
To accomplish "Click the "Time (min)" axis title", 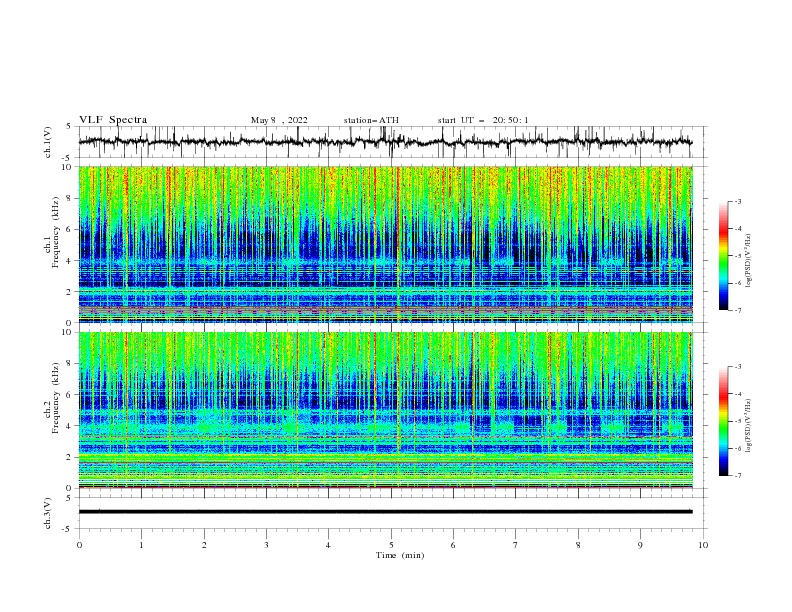I will (400, 555).
